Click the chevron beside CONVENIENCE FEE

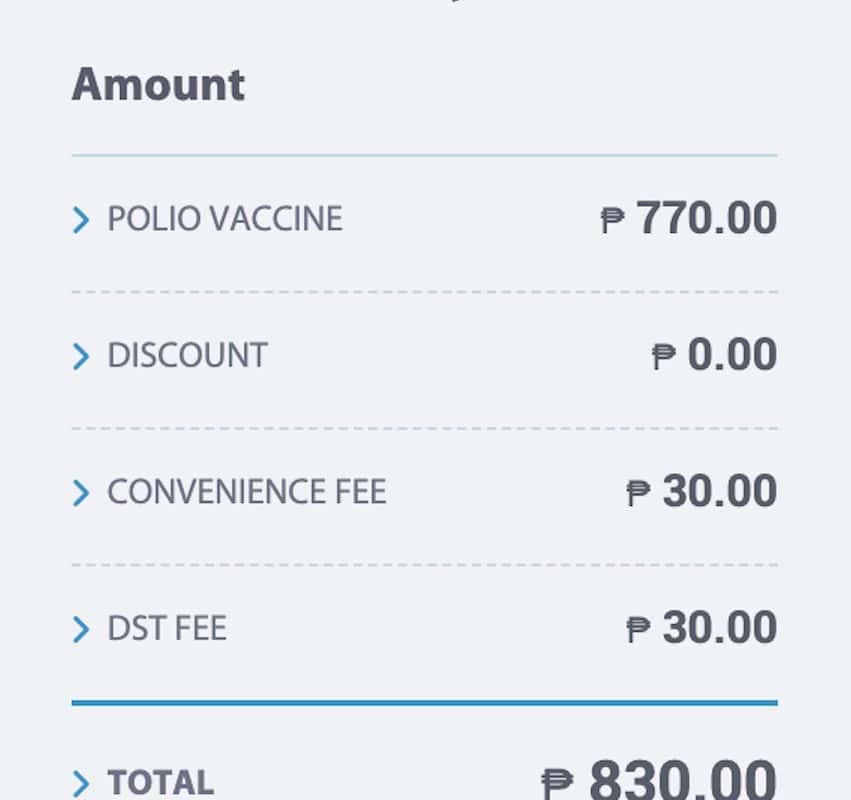click(81, 493)
